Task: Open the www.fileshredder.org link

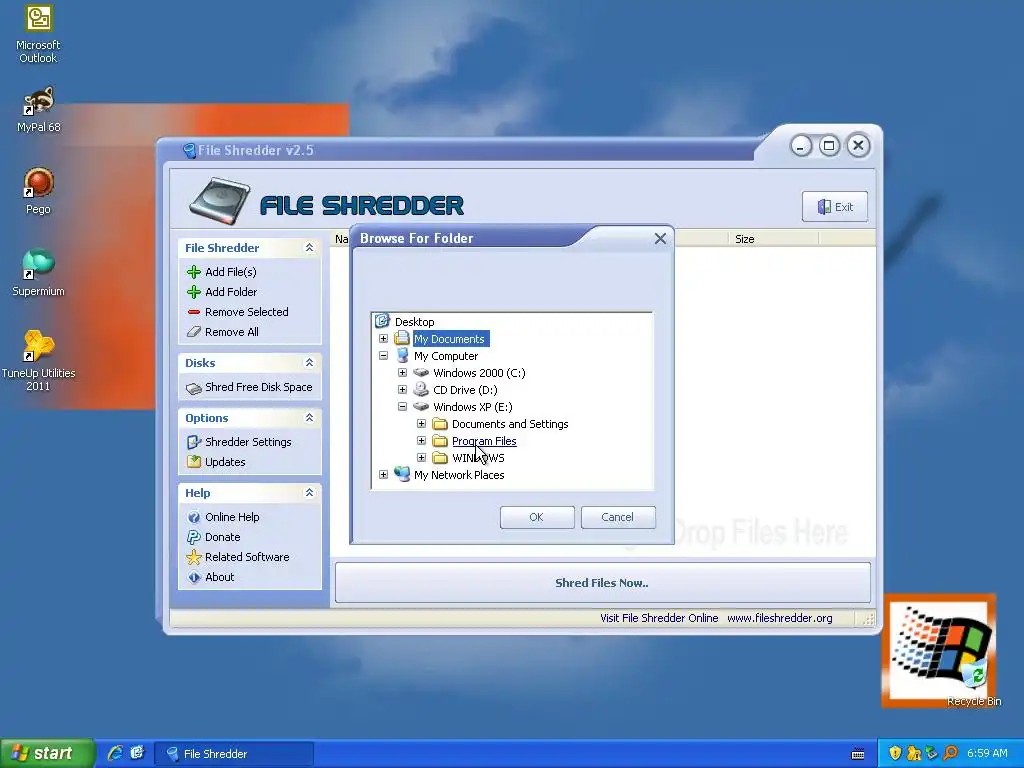Action: tap(780, 618)
